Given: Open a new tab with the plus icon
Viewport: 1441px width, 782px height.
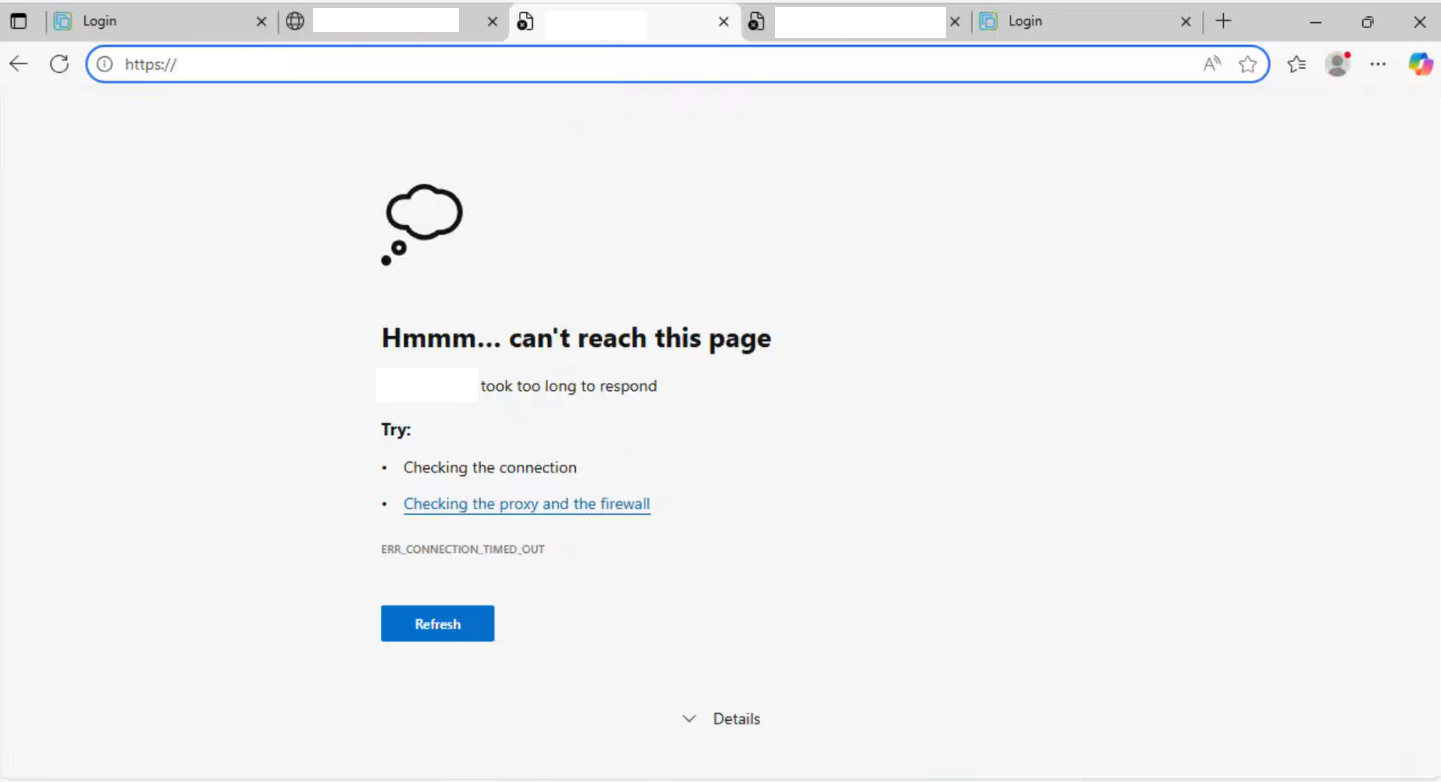Looking at the screenshot, I should click(1223, 21).
